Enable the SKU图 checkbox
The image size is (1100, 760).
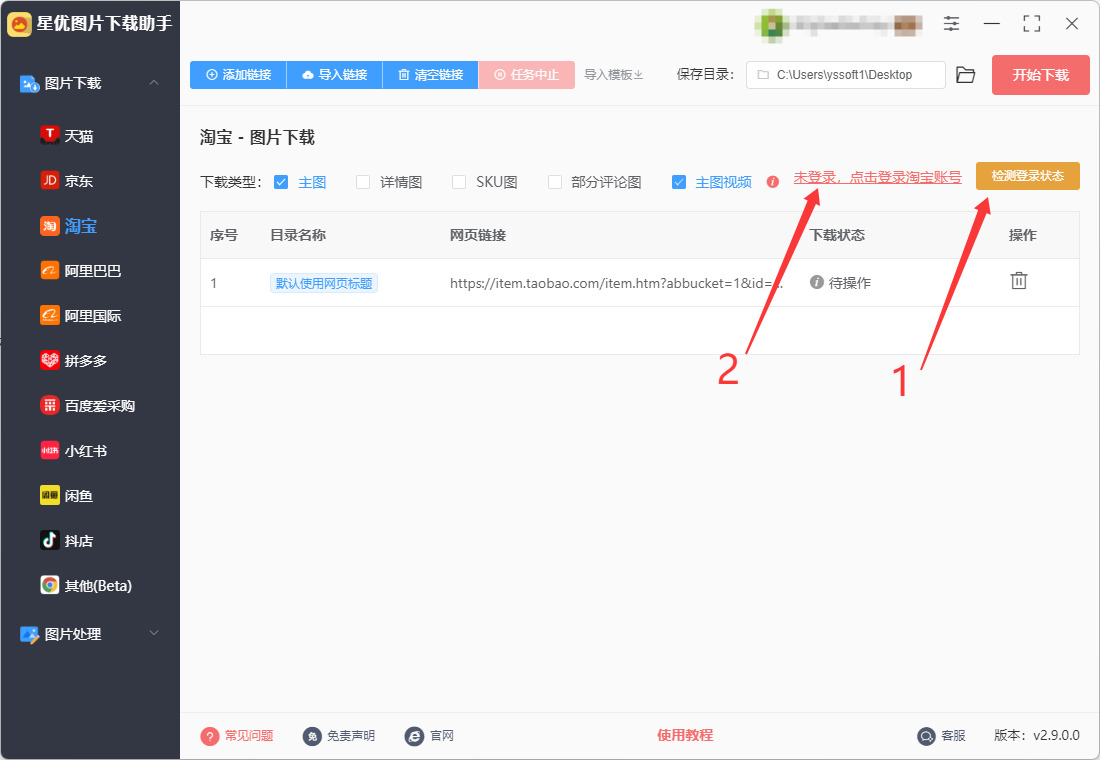pyautogui.click(x=459, y=182)
